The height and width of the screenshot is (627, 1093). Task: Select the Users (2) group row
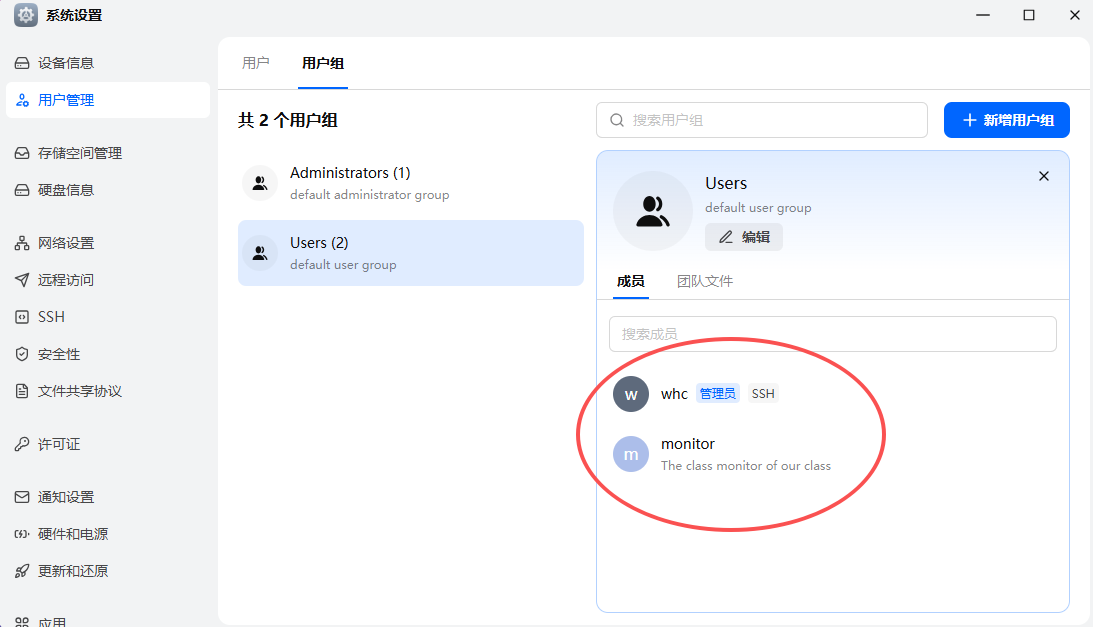(411, 252)
